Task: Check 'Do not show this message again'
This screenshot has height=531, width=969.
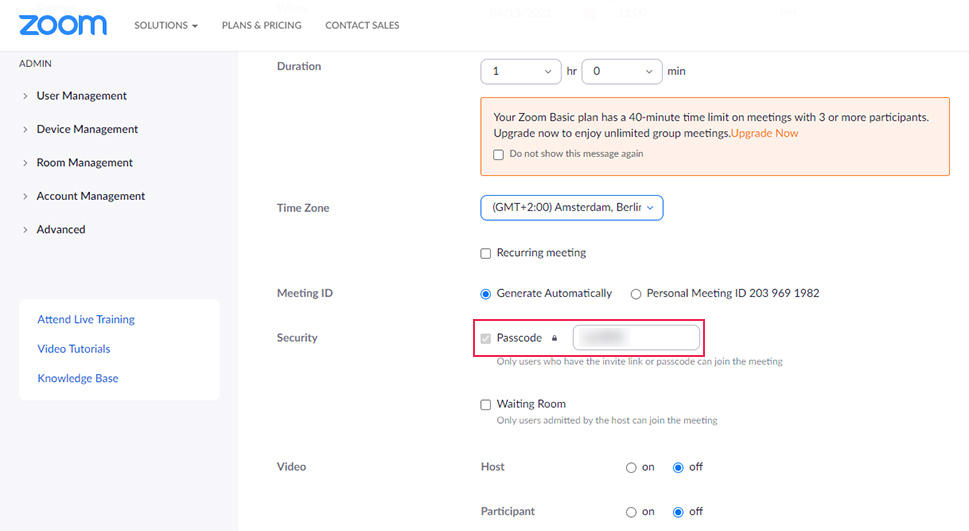Action: [499, 155]
